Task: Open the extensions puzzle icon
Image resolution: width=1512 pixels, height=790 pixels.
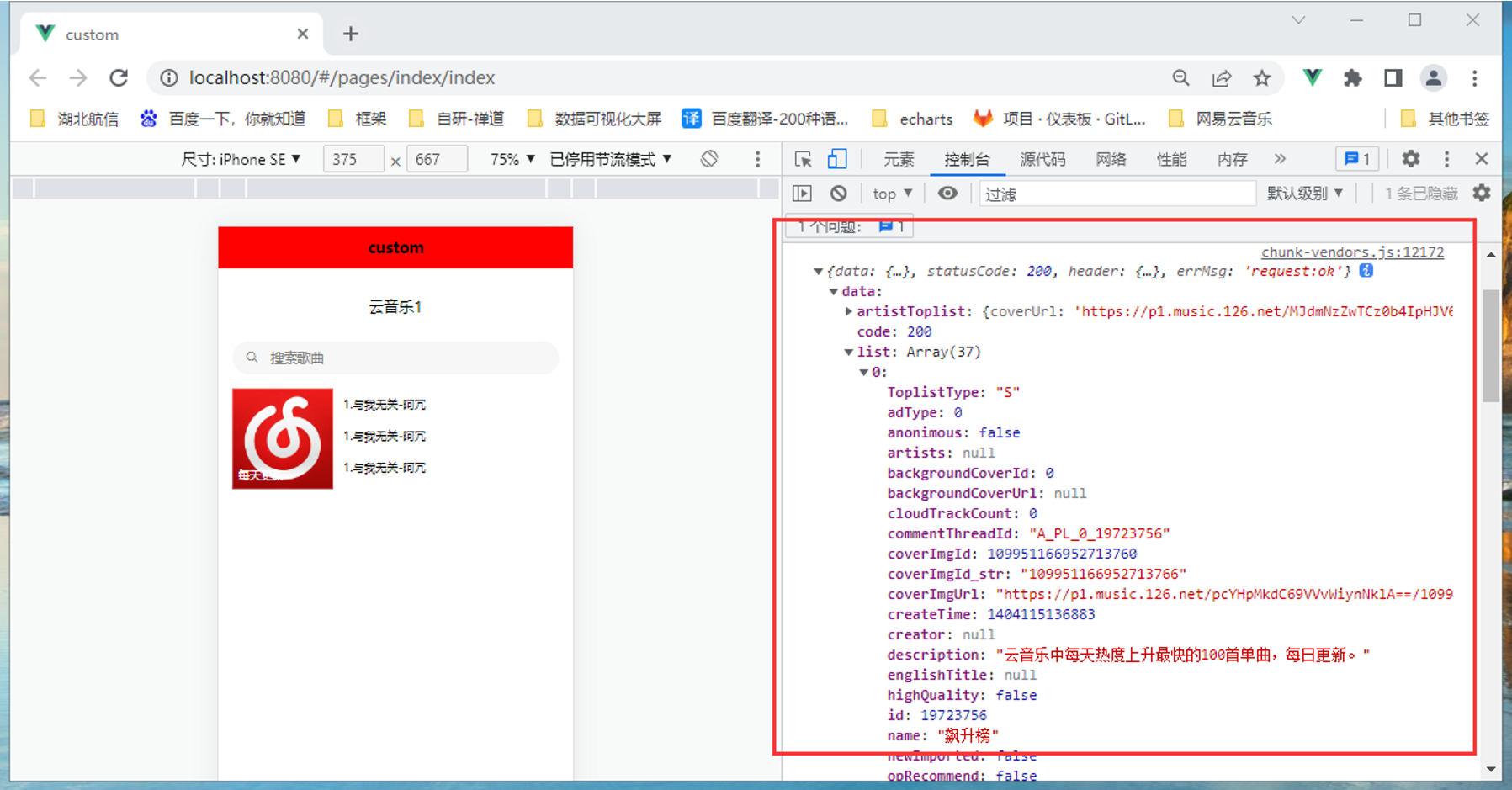Action: [1352, 78]
